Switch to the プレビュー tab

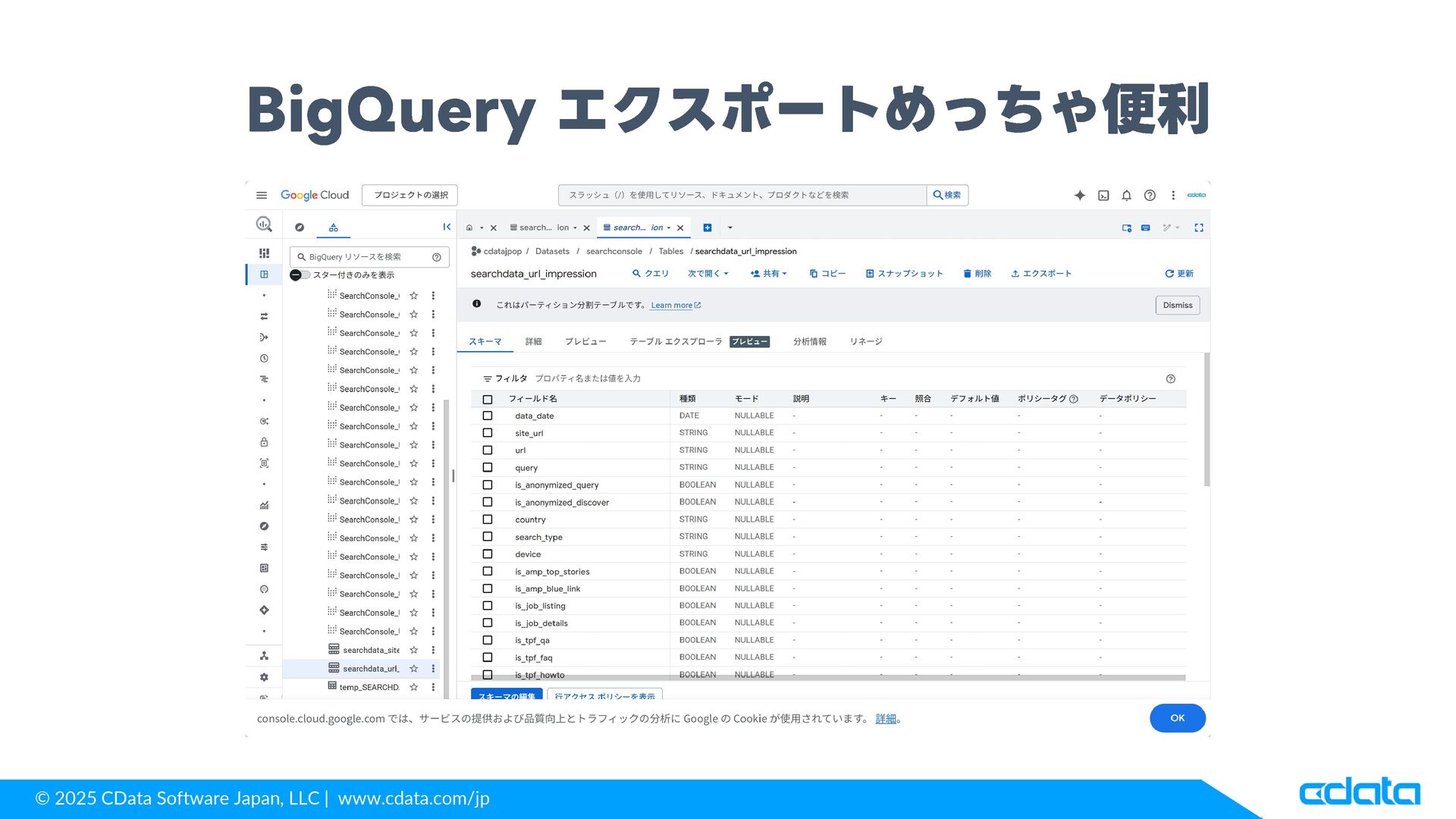point(585,342)
